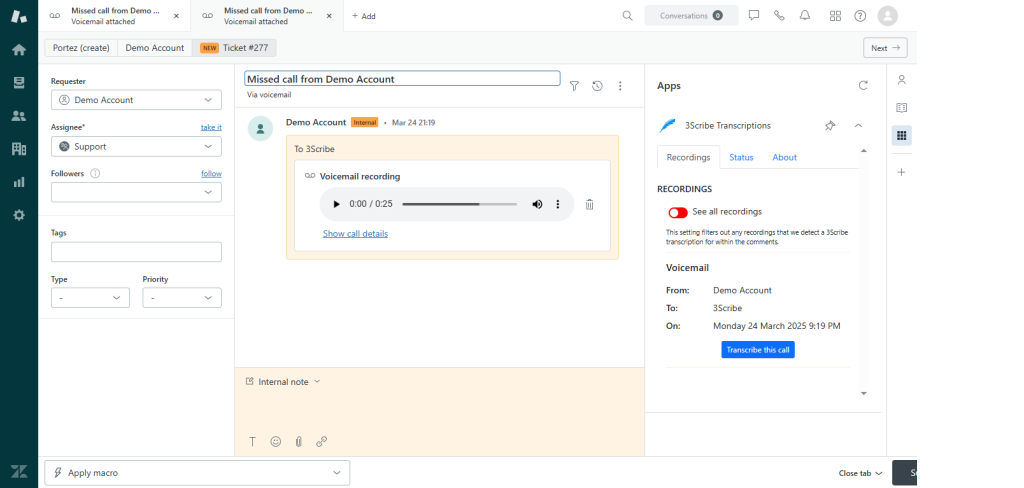The width and height of the screenshot is (1024, 488).
Task: Click the conversation filter icon
Action: (574, 86)
